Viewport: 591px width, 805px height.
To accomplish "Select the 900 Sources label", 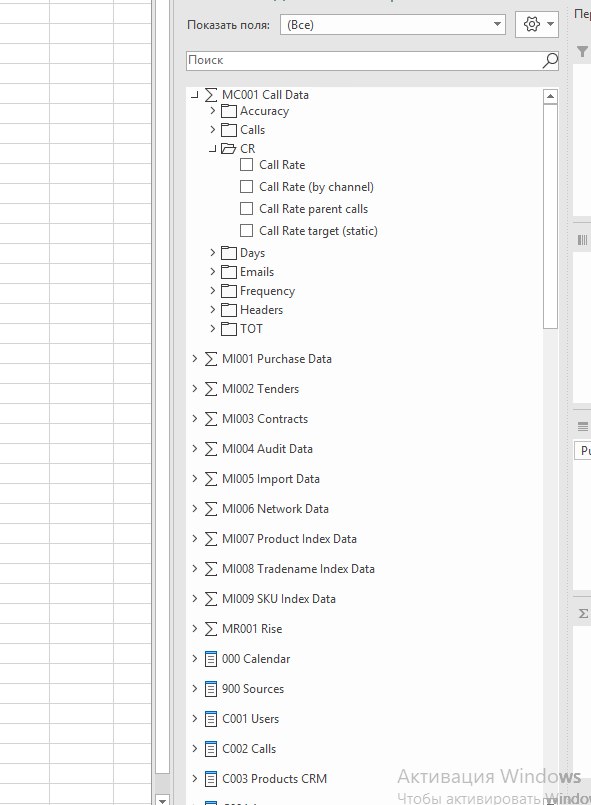I will point(253,689).
